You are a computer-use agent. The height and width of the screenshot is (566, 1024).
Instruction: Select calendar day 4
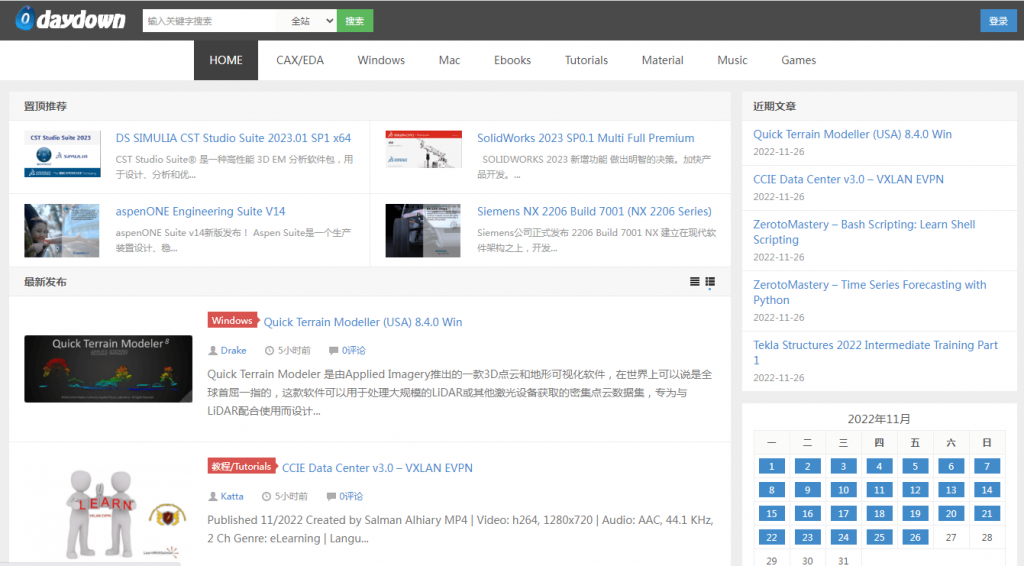click(x=879, y=466)
